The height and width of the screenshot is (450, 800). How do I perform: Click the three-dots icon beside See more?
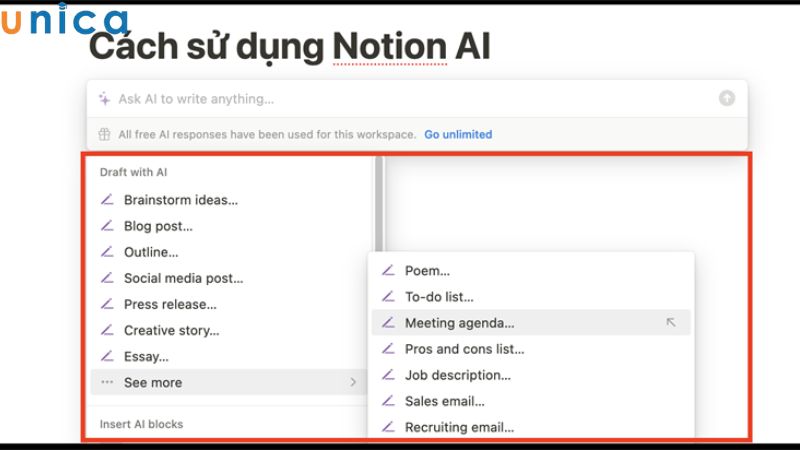(107, 382)
